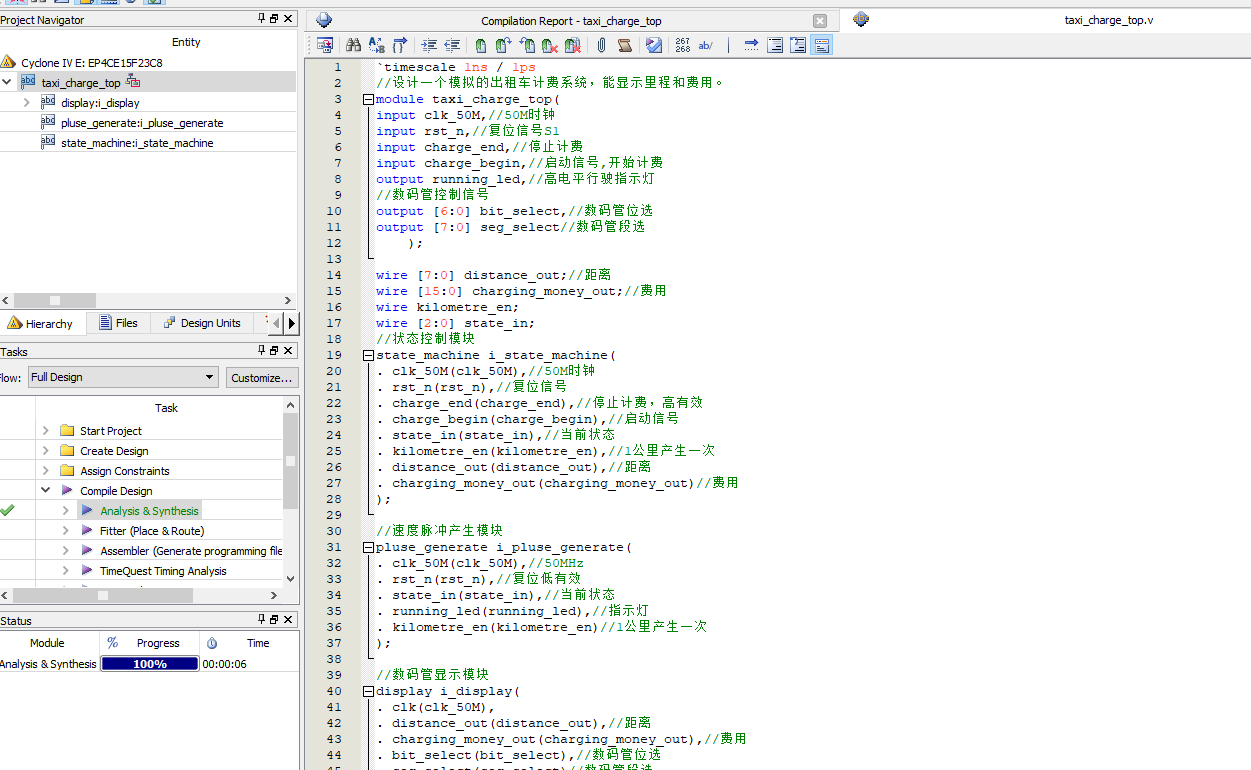The width and height of the screenshot is (1251, 770).
Task: Click the right arrow to reveal more navigator tabs
Action: pos(291,323)
